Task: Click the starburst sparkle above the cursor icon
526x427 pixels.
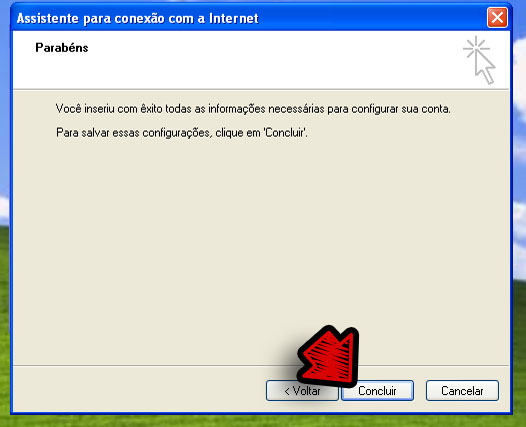Action: click(476, 48)
